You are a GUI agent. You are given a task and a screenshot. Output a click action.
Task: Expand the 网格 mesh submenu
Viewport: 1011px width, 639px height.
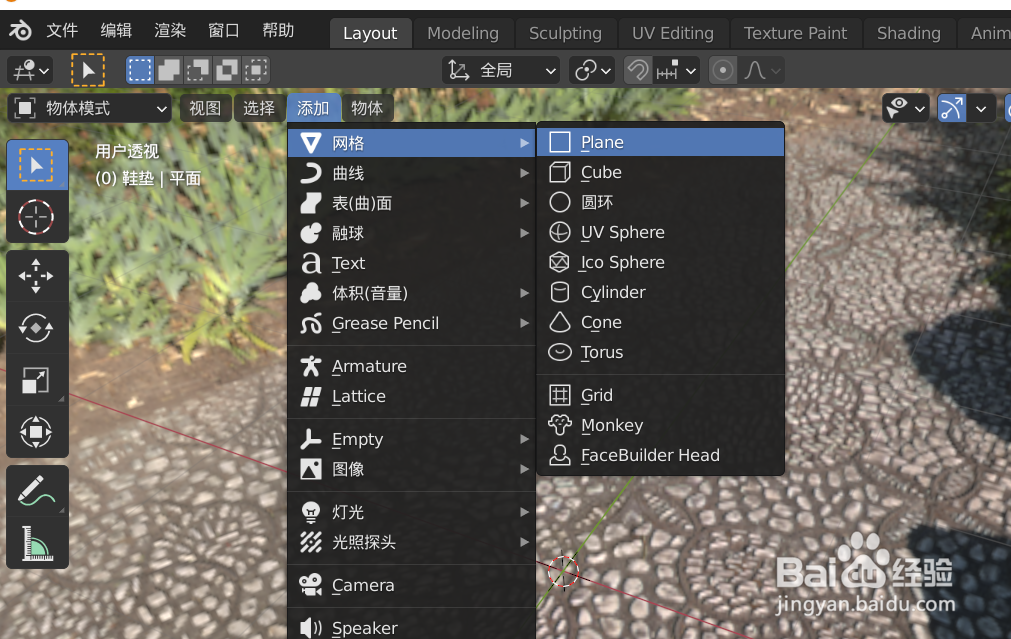[412, 143]
